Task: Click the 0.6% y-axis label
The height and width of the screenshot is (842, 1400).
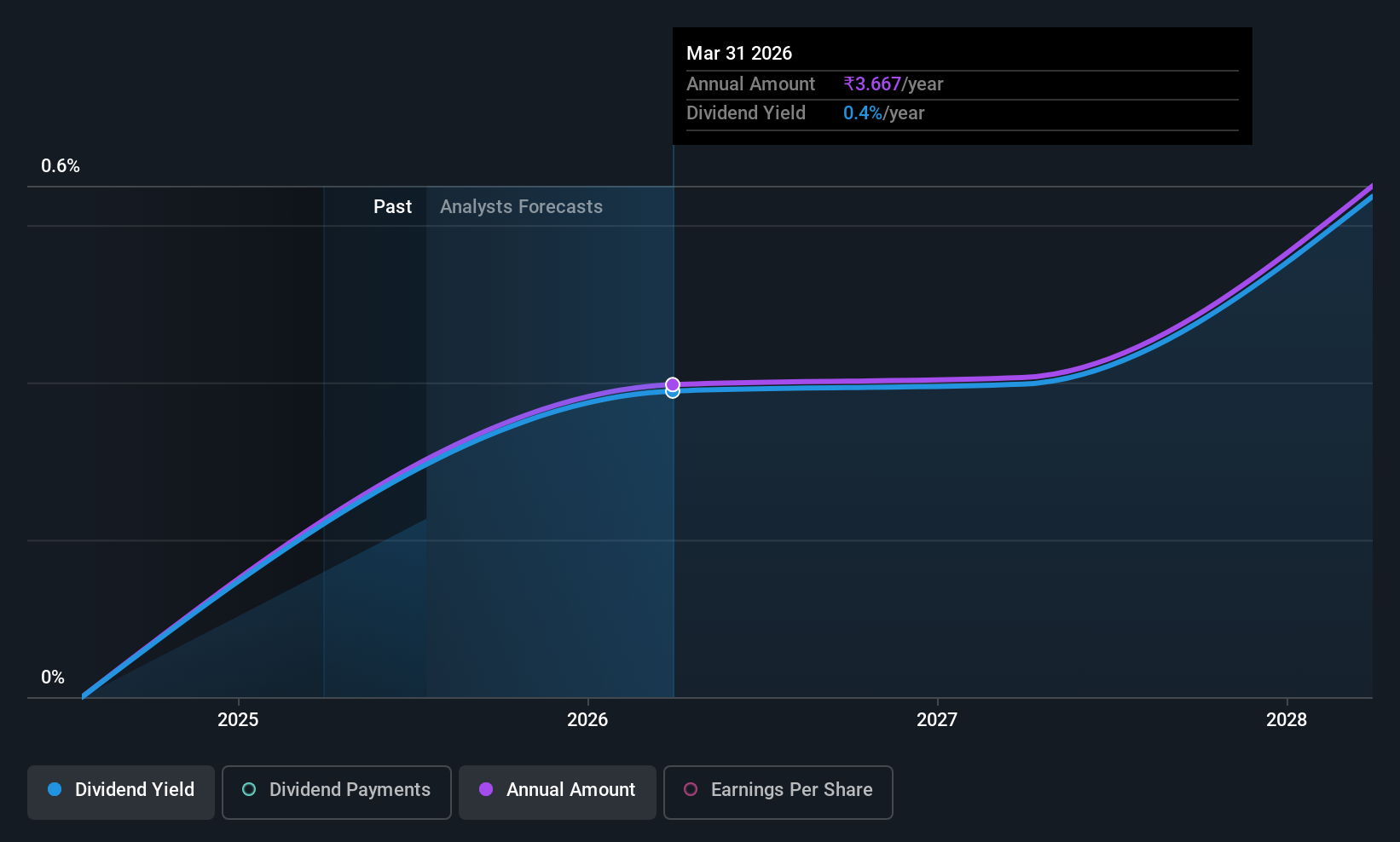Action: 61,166
